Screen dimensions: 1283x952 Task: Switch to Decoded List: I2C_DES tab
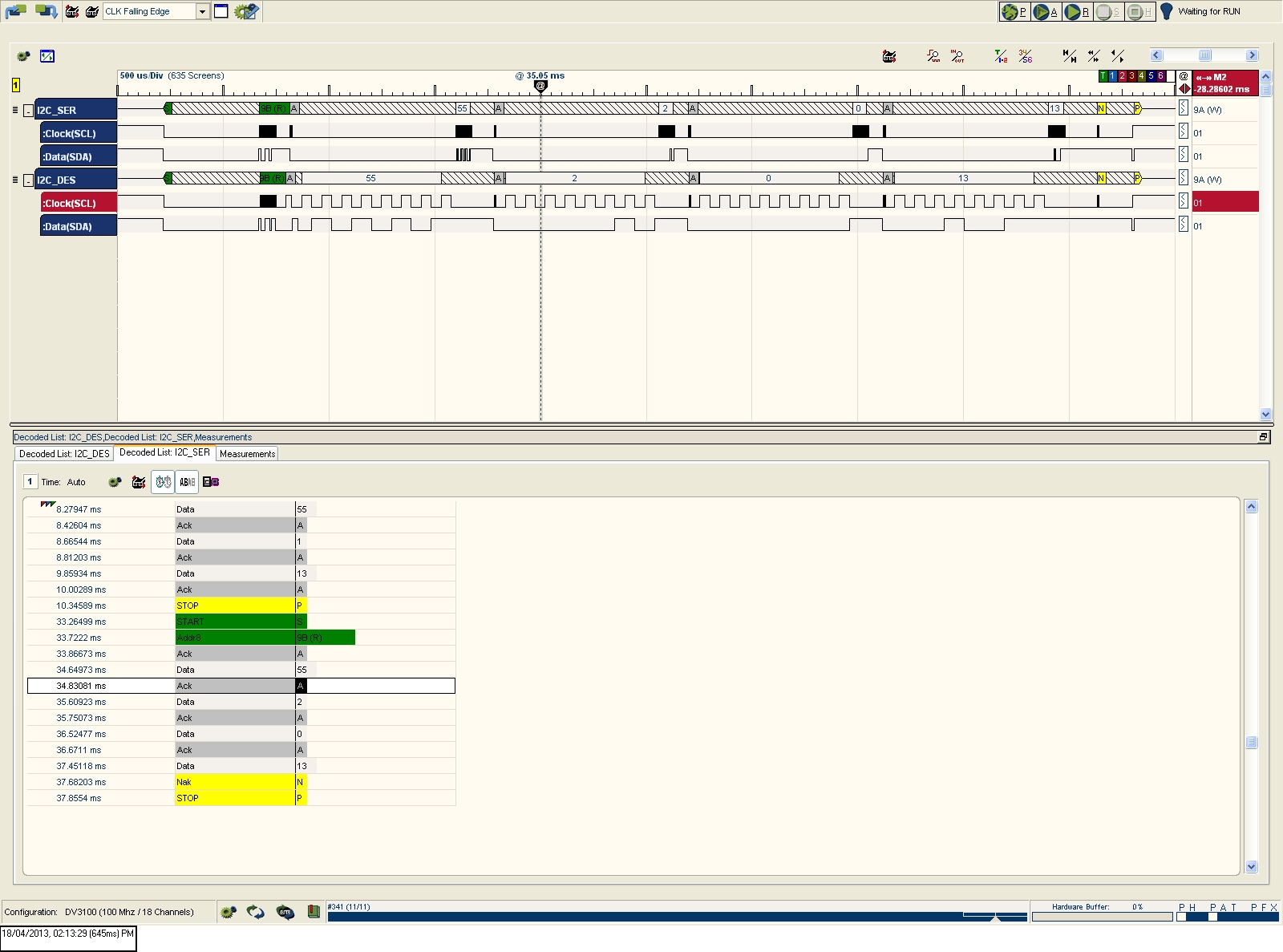point(64,454)
